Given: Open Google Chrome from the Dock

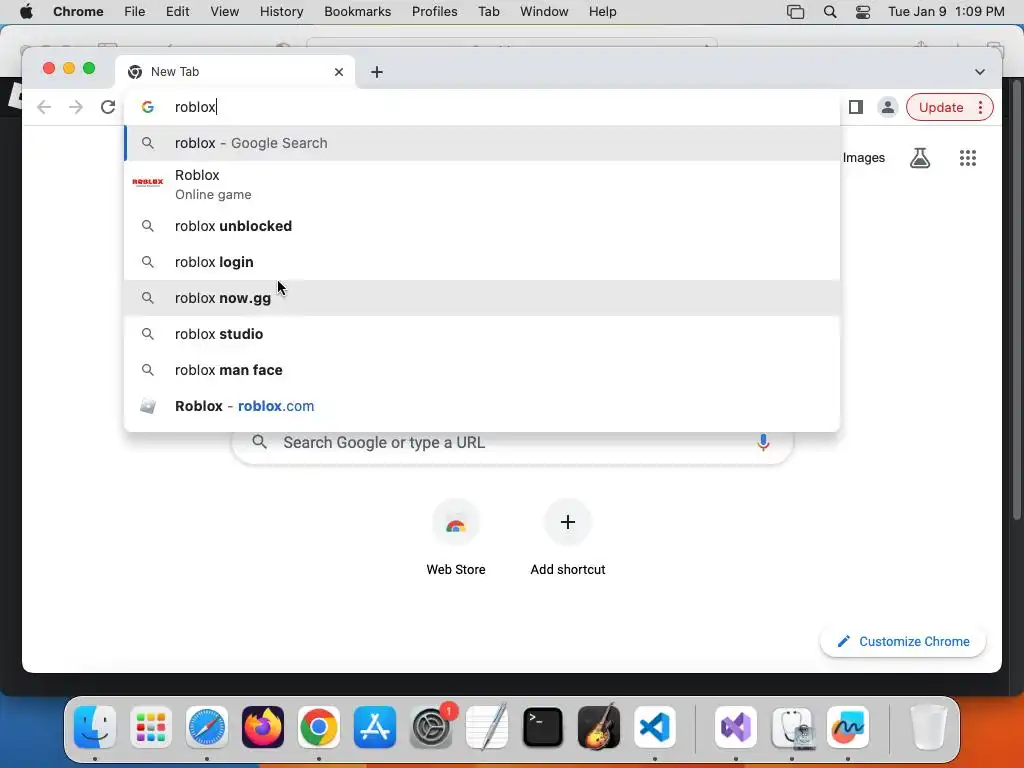Looking at the screenshot, I should click(x=319, y=727).
